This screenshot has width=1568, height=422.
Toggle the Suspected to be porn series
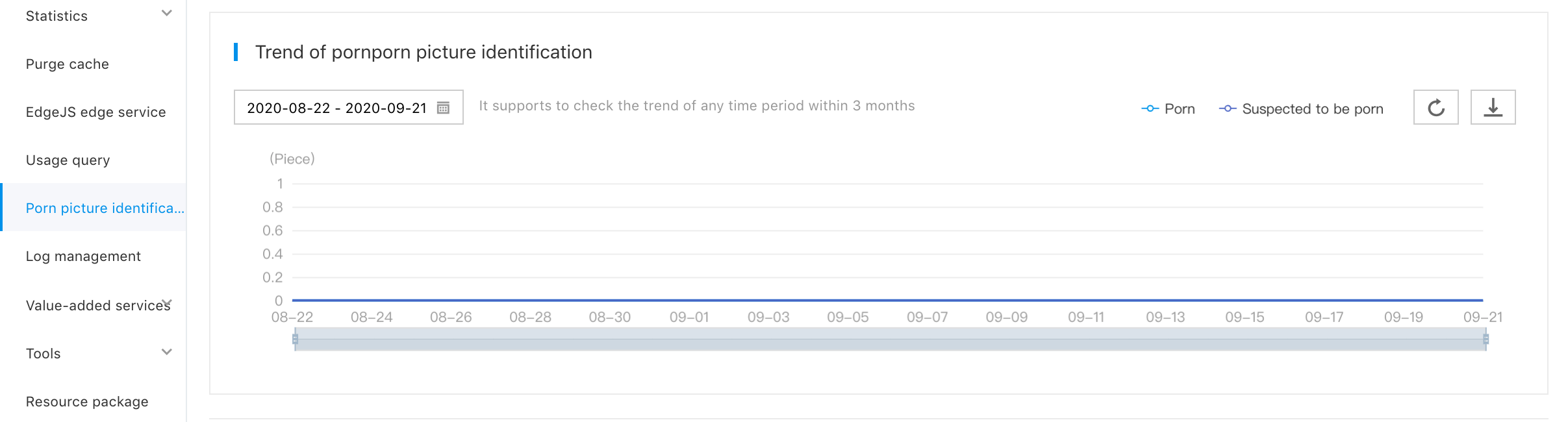(x=1300, y=109)
